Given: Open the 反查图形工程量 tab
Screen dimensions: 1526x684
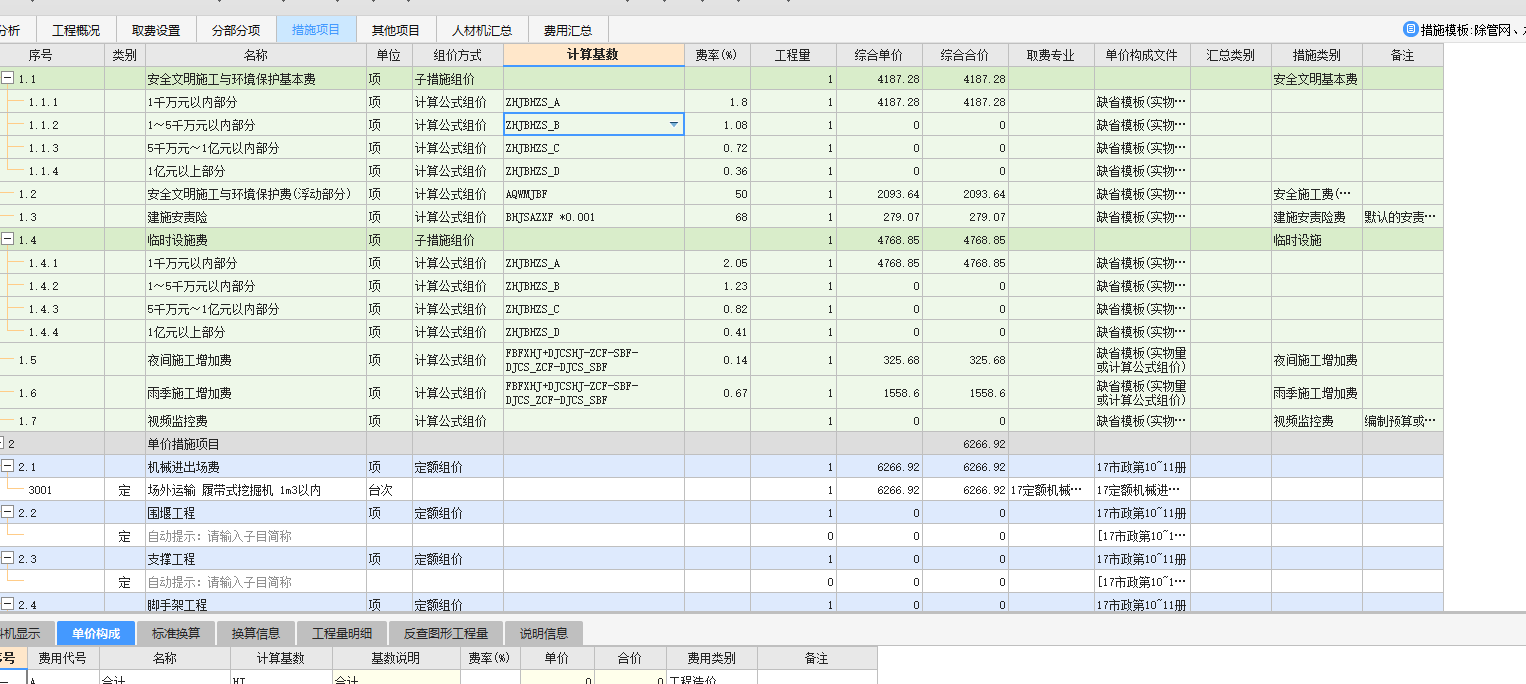Looking at the screenshot, I should (x=446, y=633).
